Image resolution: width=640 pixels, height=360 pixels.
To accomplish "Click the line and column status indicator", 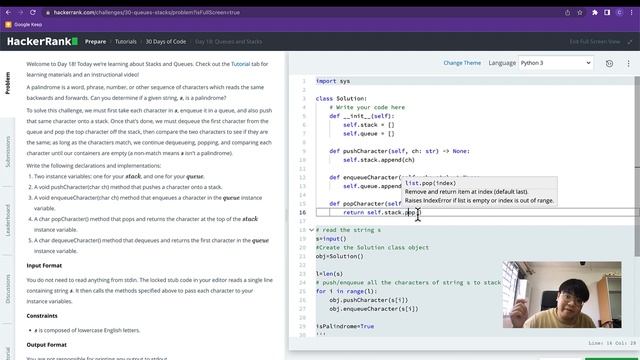I will pyautogui.click(x=612, y=343).
